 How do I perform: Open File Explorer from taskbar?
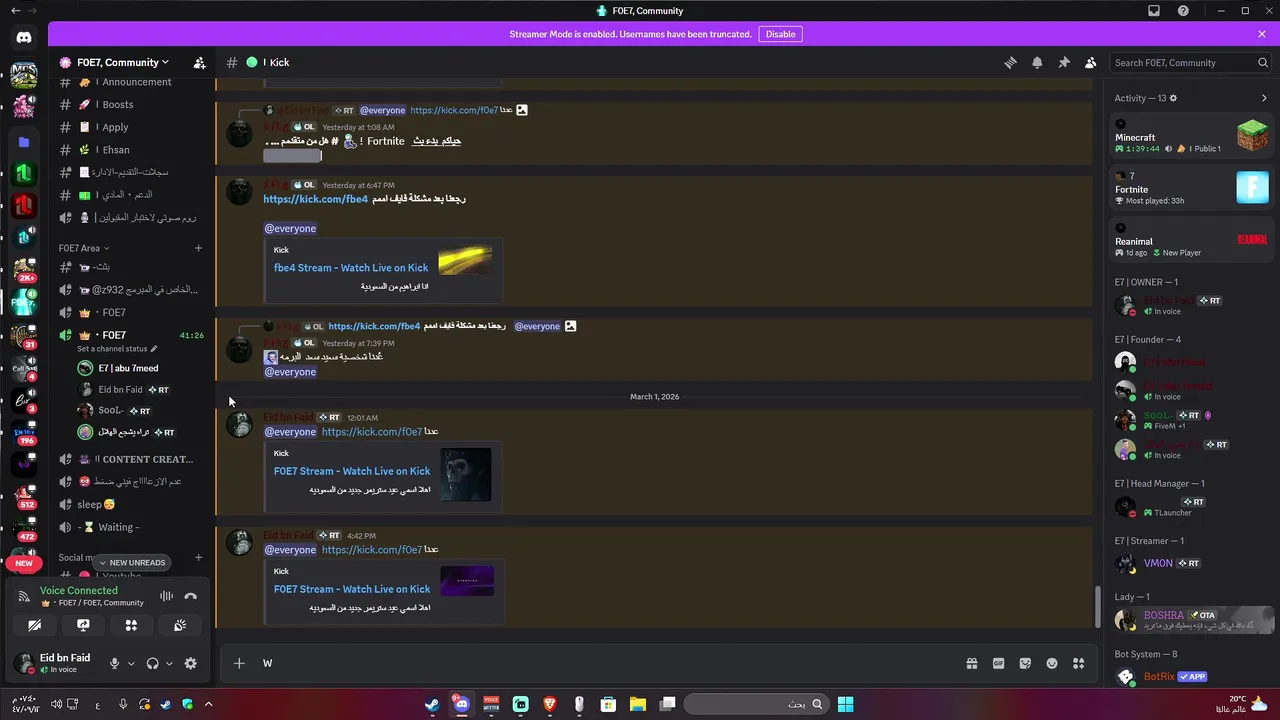tap(637, 704)
